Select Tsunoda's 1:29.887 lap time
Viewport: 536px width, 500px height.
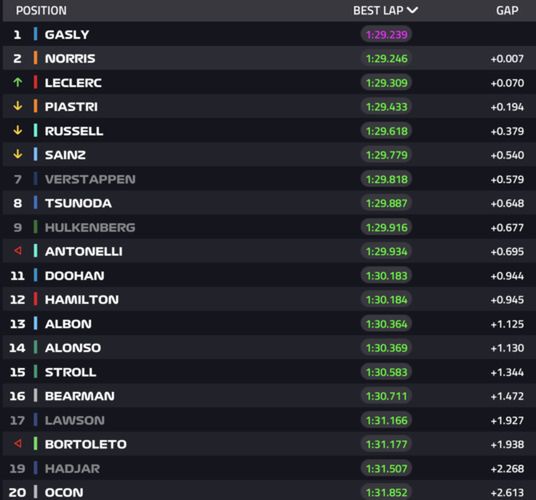tap(386, 203)
